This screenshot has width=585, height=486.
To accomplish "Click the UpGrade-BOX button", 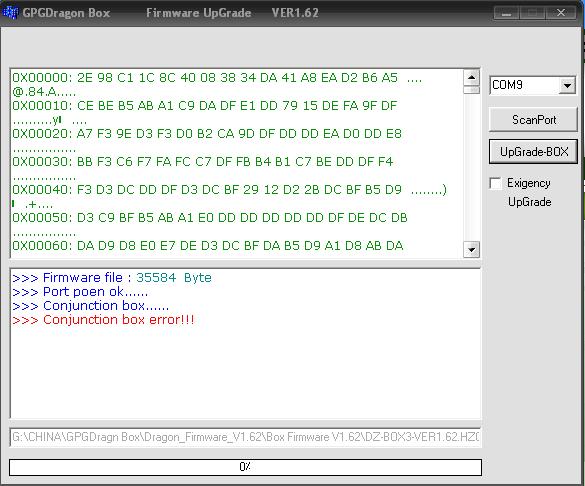I will pos(533,152).
